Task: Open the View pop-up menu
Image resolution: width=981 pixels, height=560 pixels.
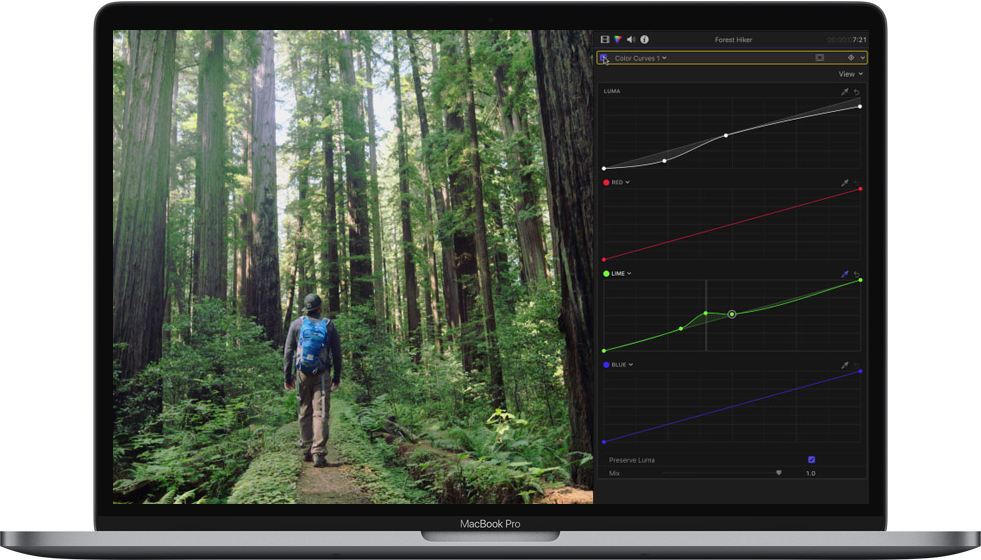Action: [x=850, y=74]
